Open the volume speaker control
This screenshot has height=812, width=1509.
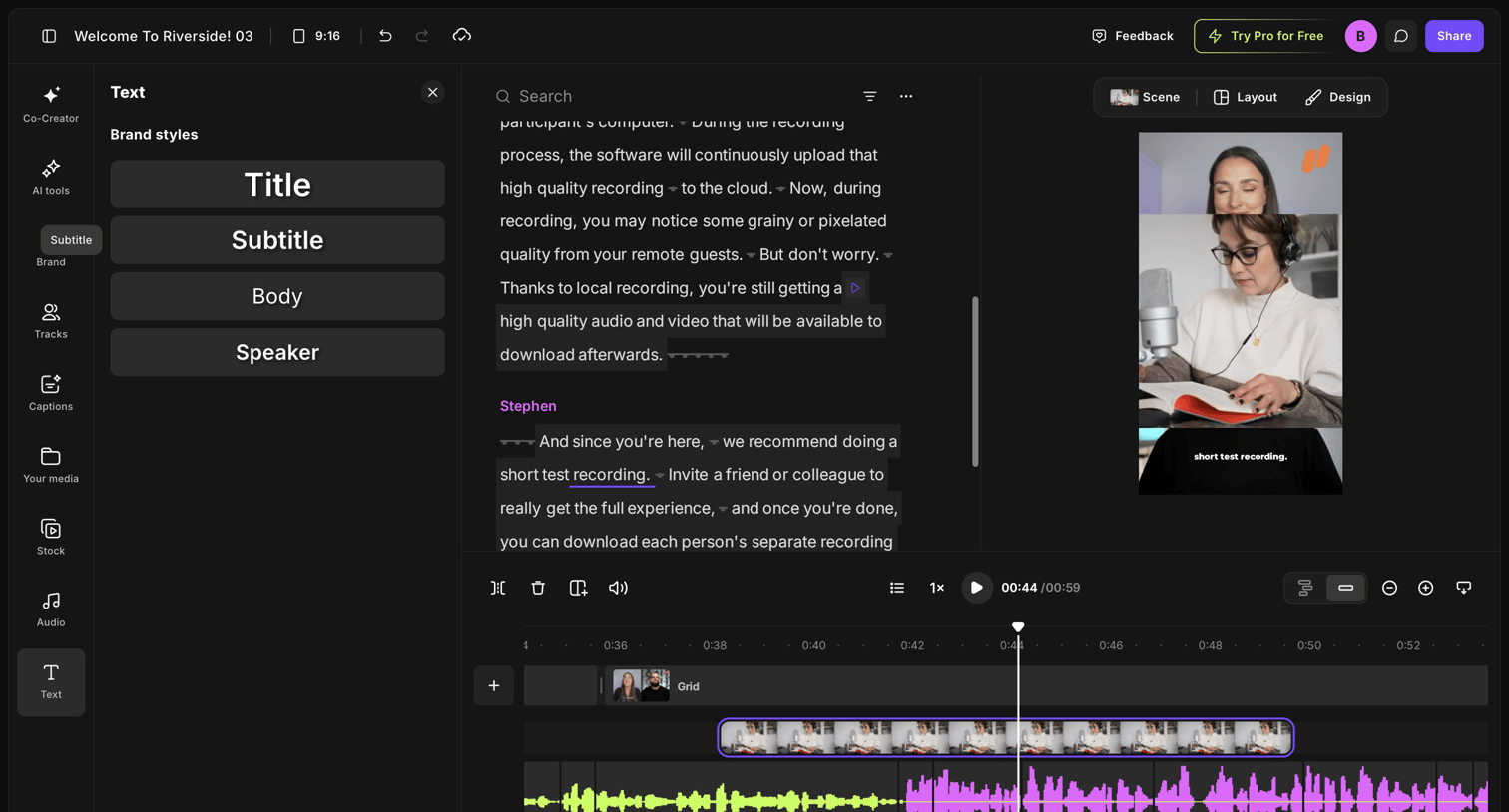[619, 588]
